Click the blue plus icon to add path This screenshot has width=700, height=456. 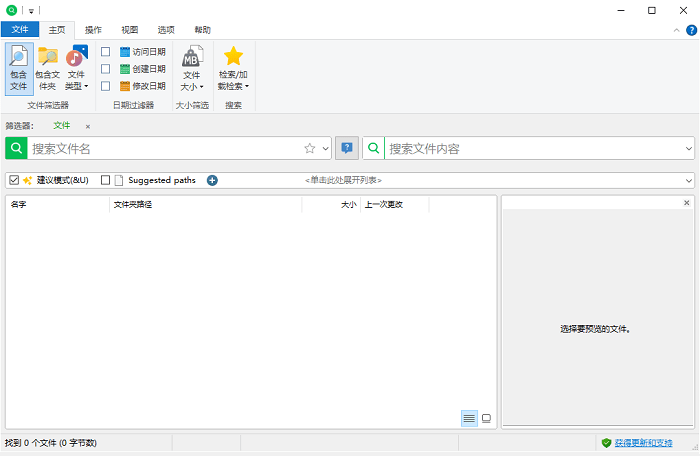[x=212, y=180]
